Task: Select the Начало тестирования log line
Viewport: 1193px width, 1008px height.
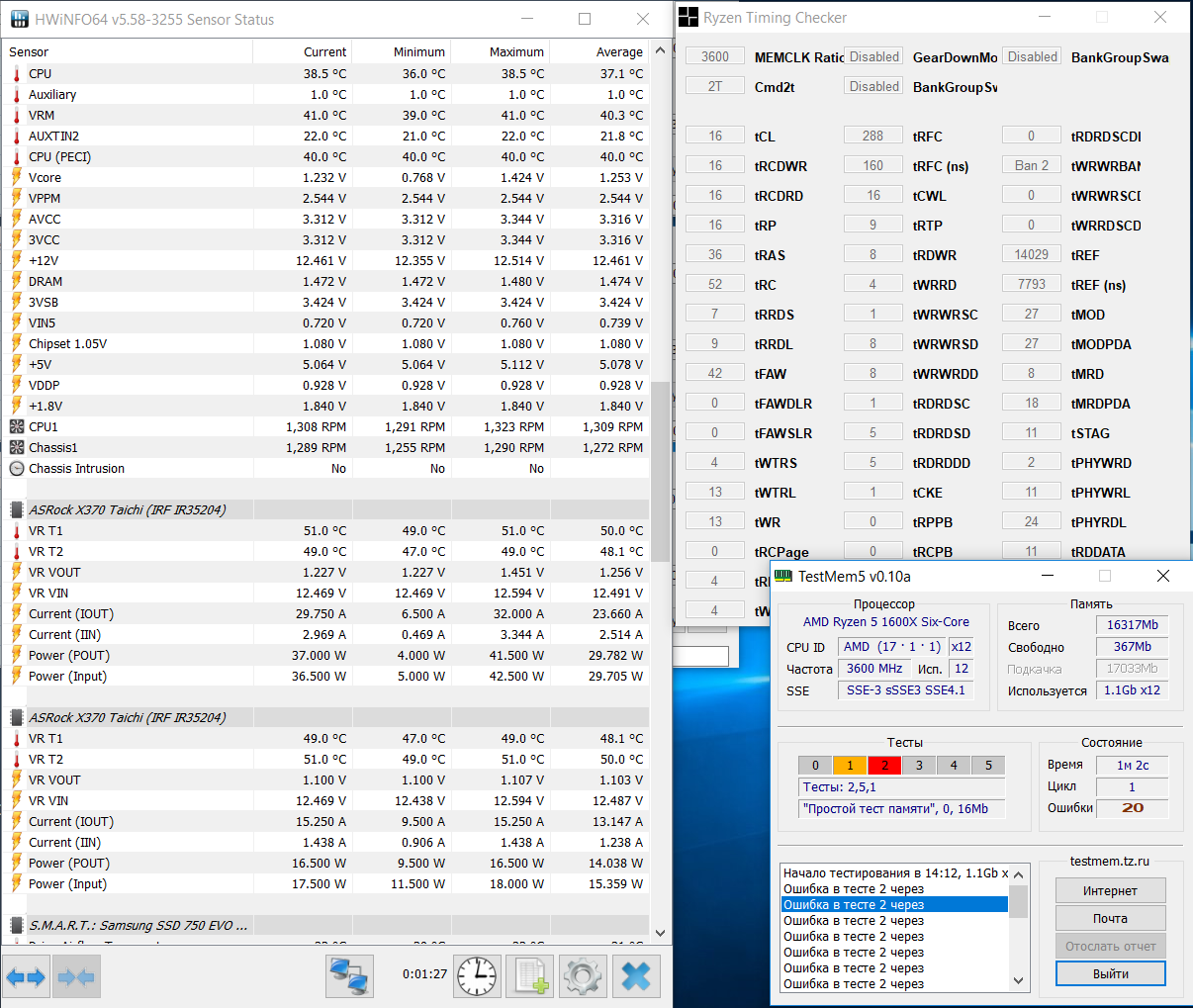Action: (x=894, y=872)
